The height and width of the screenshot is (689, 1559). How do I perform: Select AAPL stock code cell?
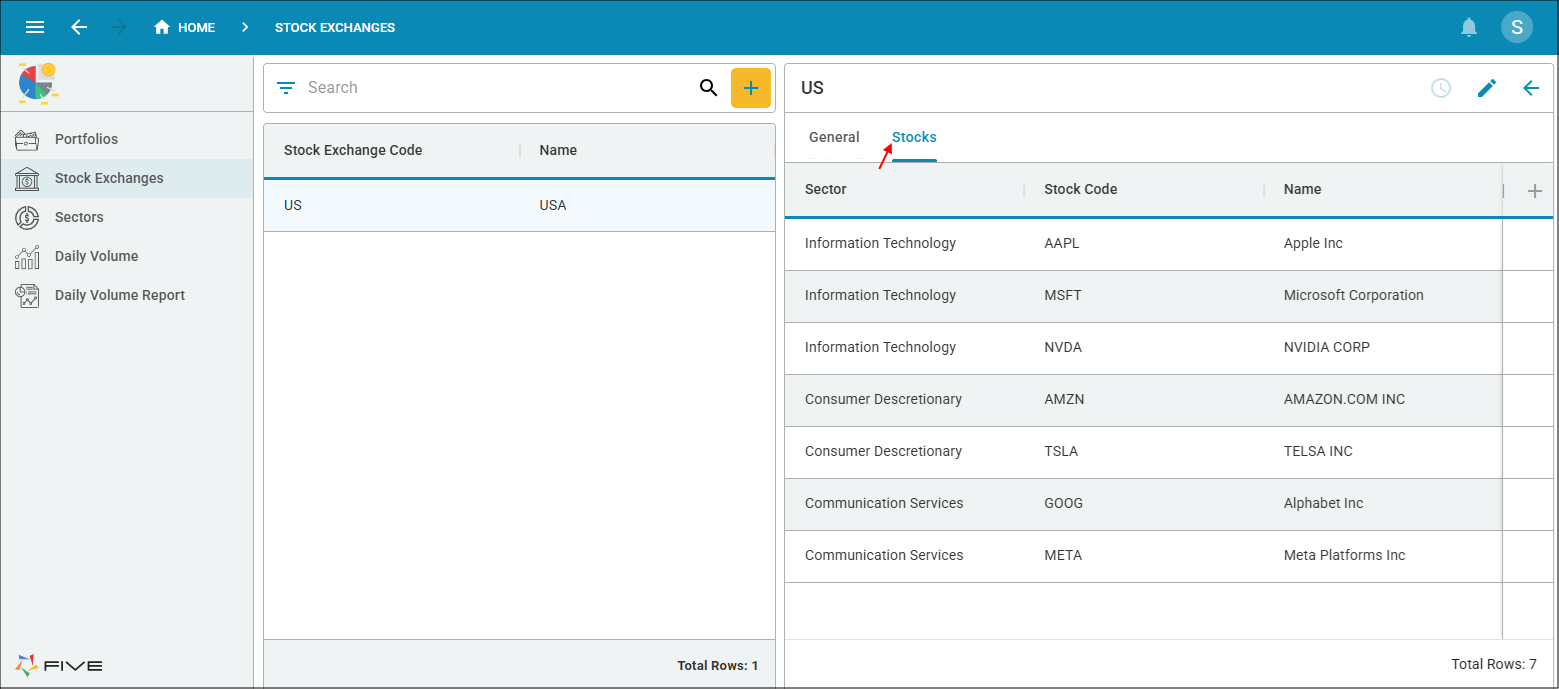(x=1062, y=243)
